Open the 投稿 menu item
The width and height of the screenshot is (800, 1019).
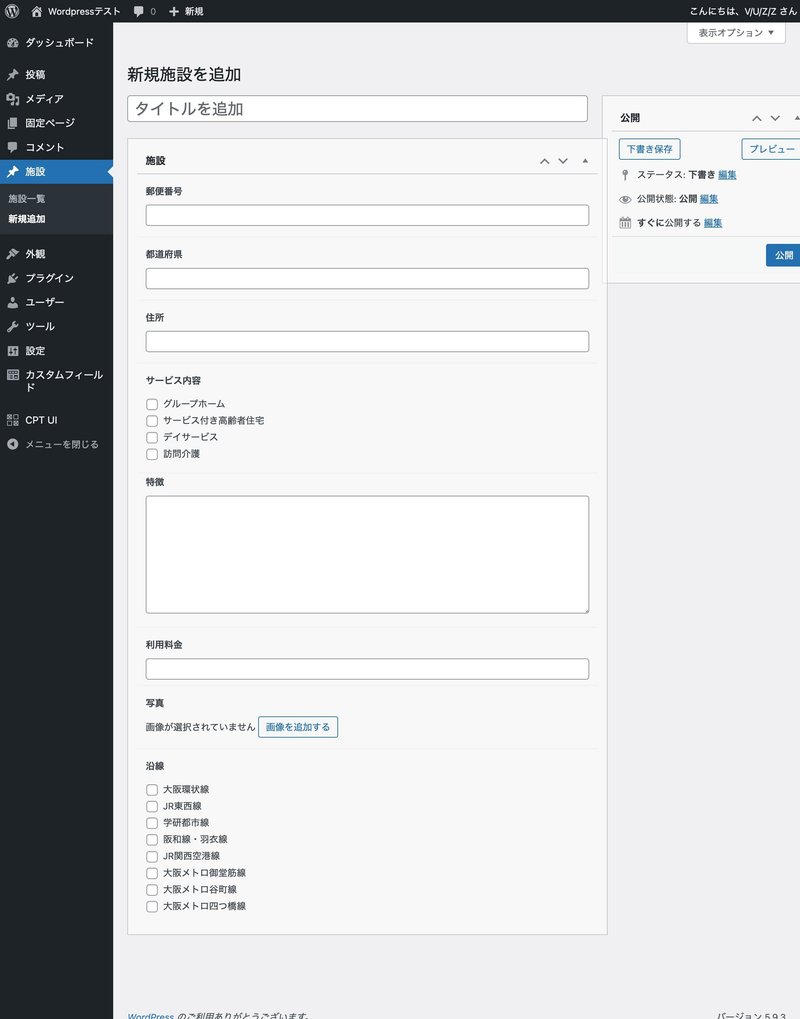tap(57, 75)
